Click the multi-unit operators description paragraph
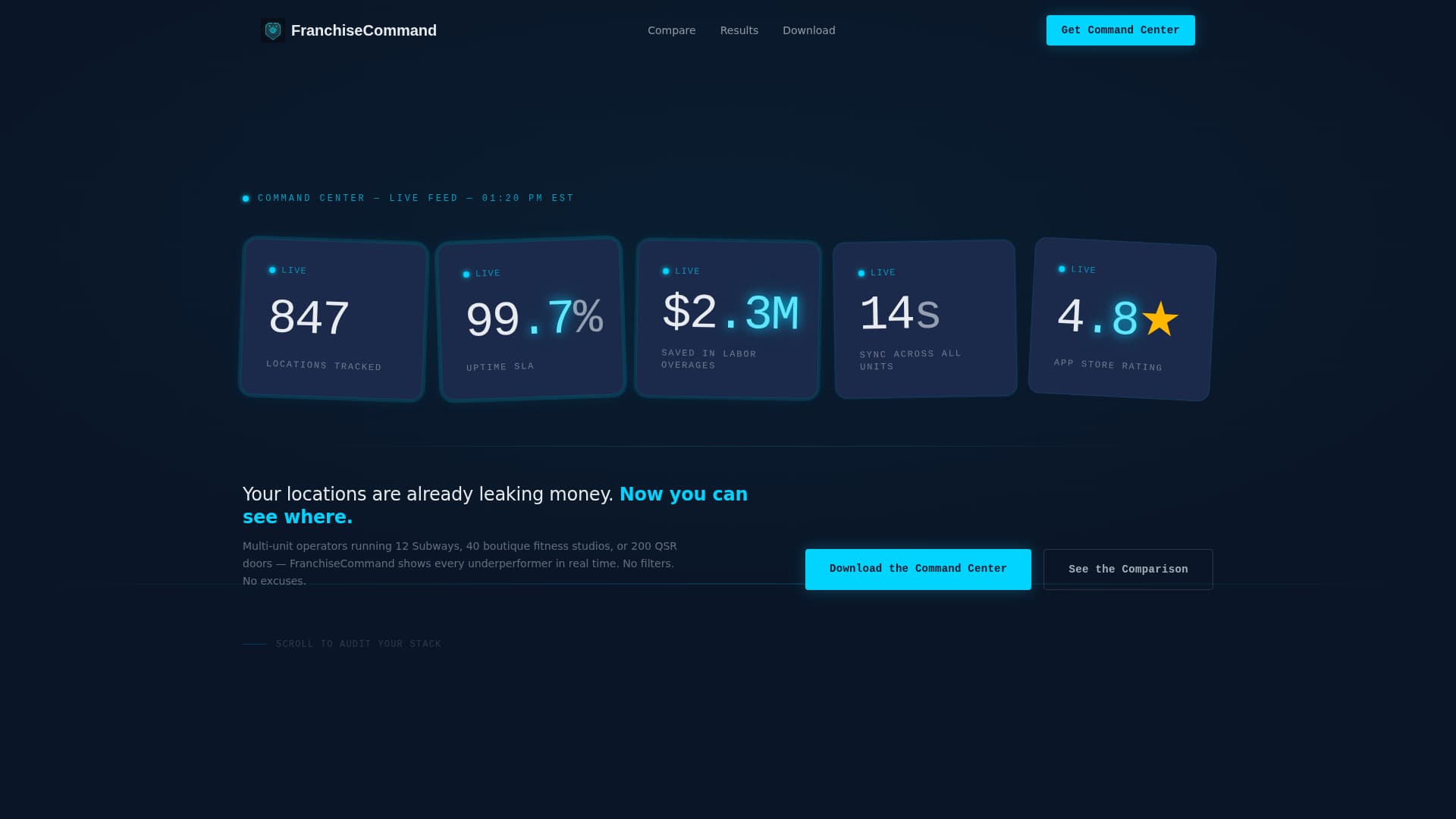 tap(460, 563)
